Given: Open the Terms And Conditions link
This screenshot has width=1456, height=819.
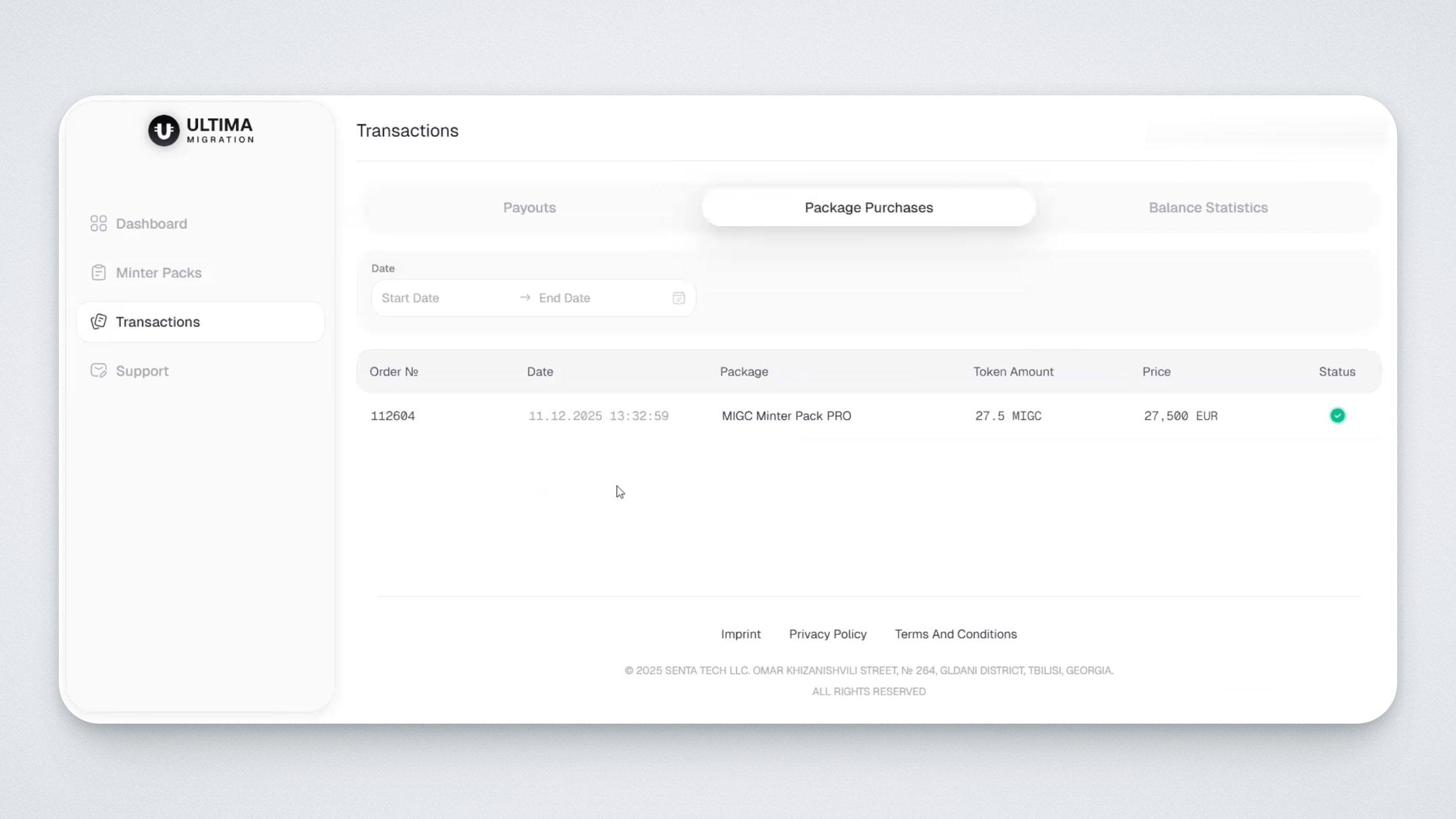Looking at the screenshot, I should pos(955,634).
